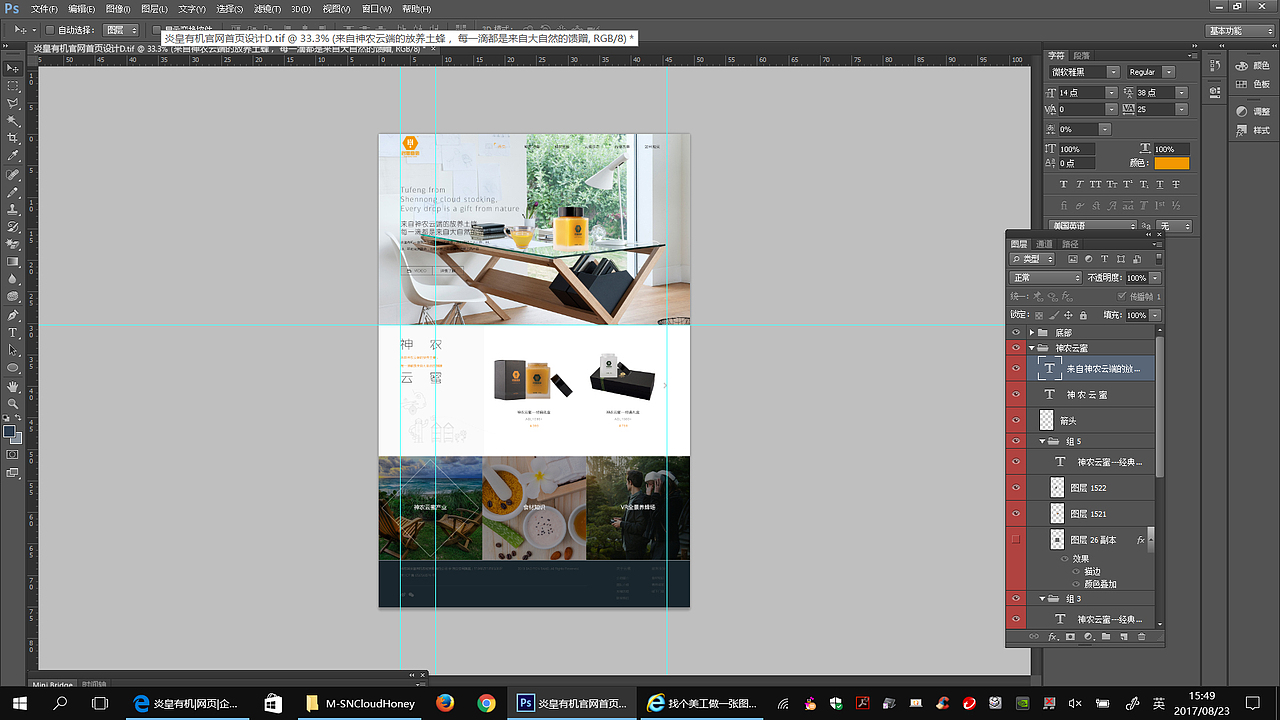Click the All Caps style icon
Image resolution: width=1280 pixels, height=720 pixels.
1096,184
